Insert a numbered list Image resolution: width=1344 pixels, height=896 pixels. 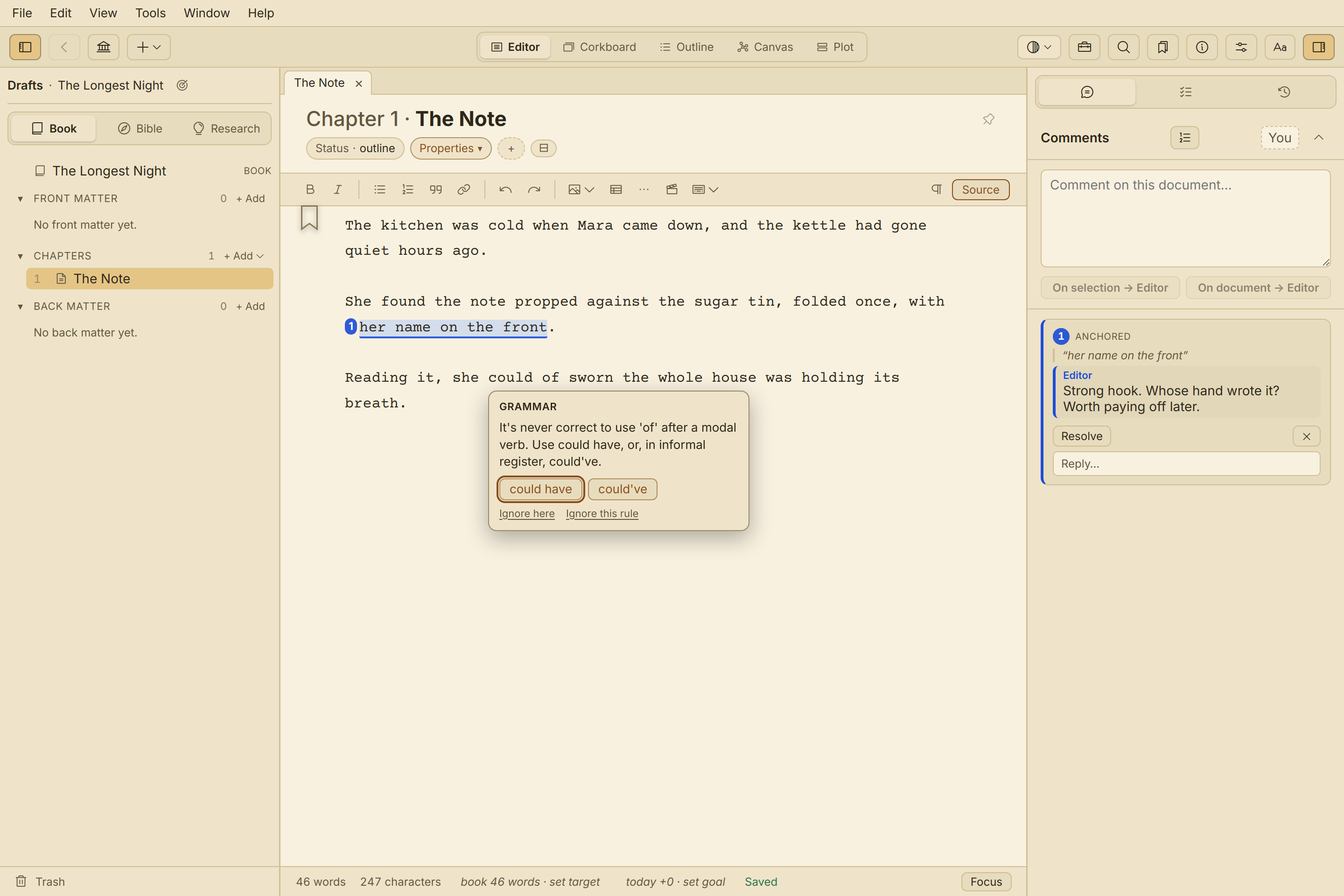(x=407, y=190)
